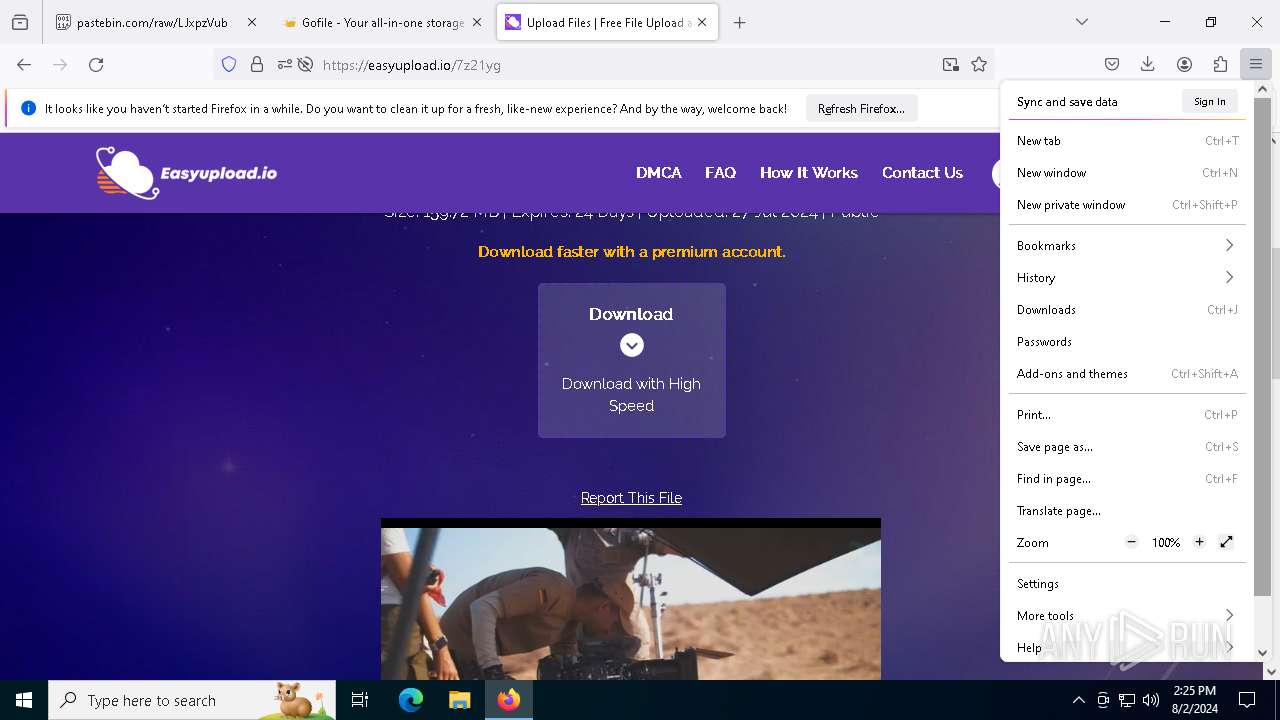Image resolution: width=1280 pixels, height=720 pixels.
Task: Open Add-ons and themes
Action: 1127,373
